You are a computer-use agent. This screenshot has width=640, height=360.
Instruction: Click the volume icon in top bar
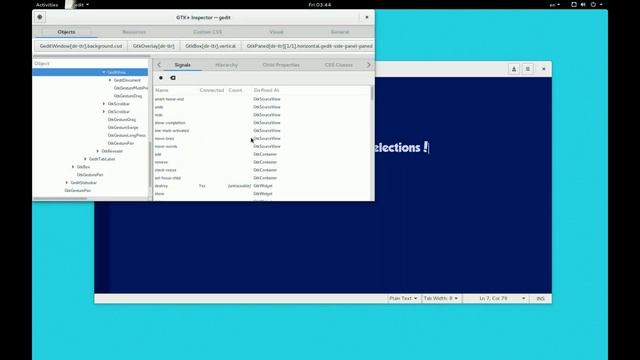[583, 4]
